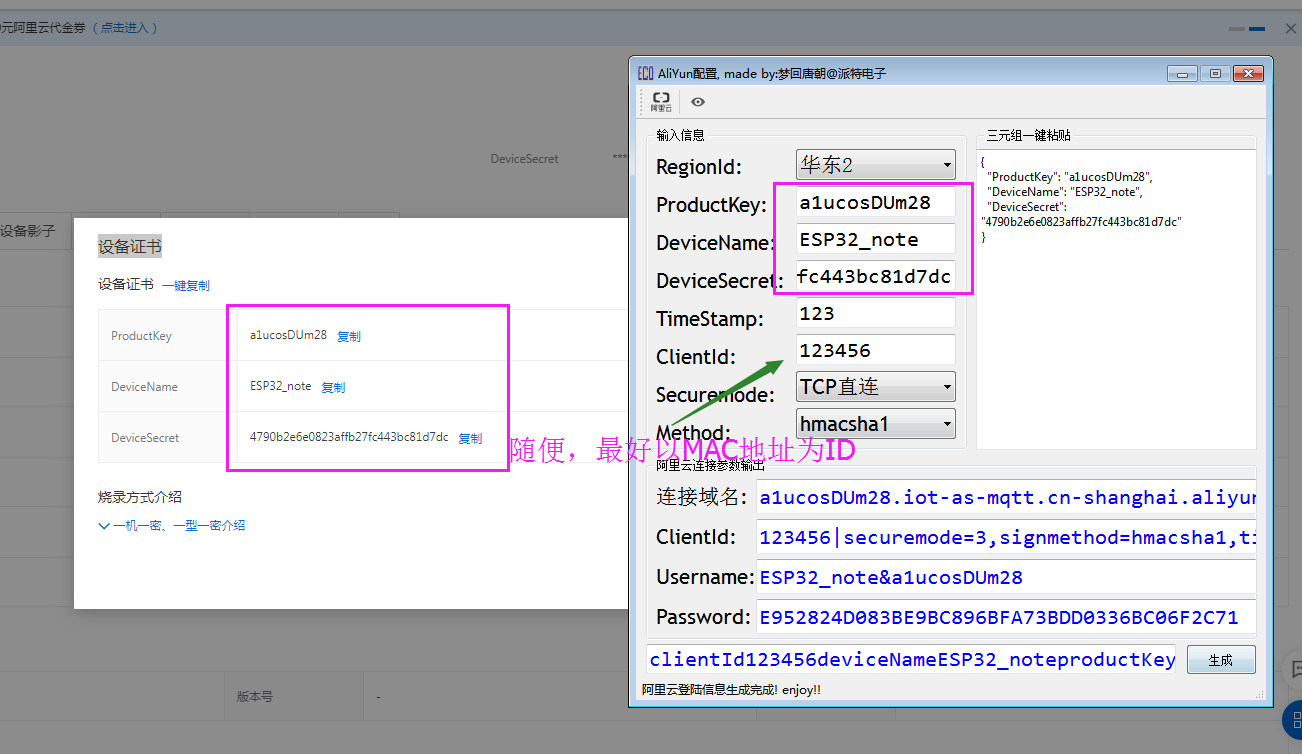Open the Securemode dropdown showing TCP直连

[876, 386]
